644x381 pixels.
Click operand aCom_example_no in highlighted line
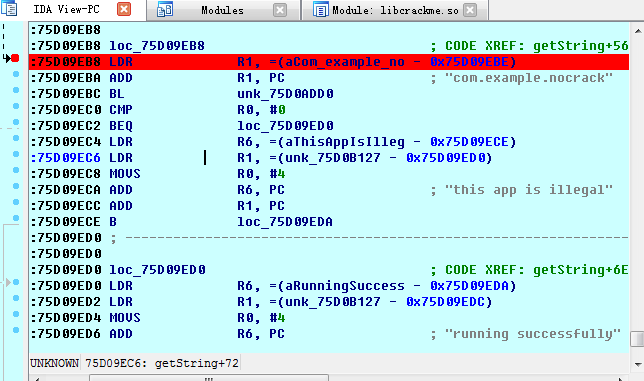345,62
